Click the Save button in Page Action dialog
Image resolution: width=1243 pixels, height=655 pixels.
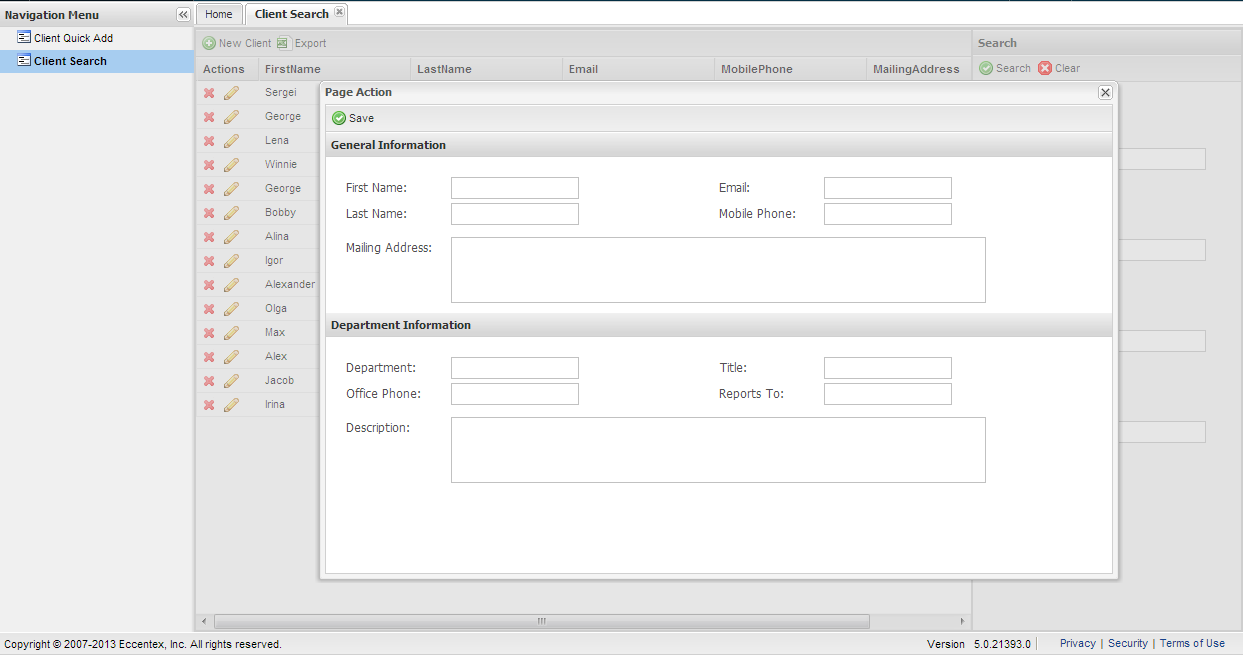coord(353,118)
